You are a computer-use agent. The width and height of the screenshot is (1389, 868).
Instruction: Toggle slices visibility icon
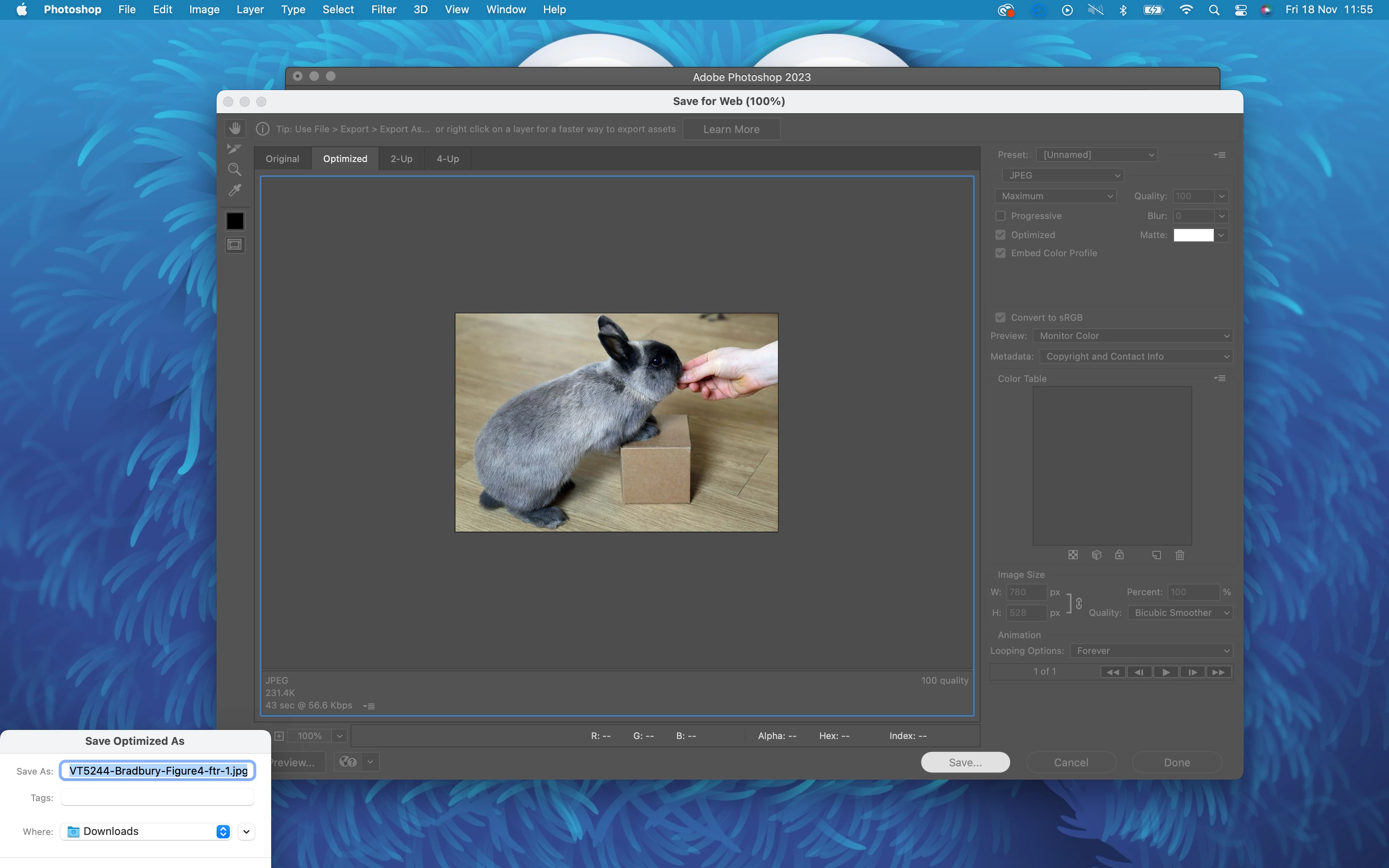point(235,245)
